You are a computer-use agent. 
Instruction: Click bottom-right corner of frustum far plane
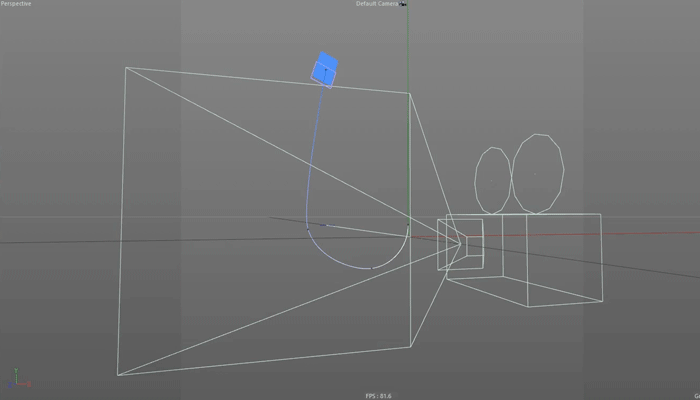pos(411,346)
